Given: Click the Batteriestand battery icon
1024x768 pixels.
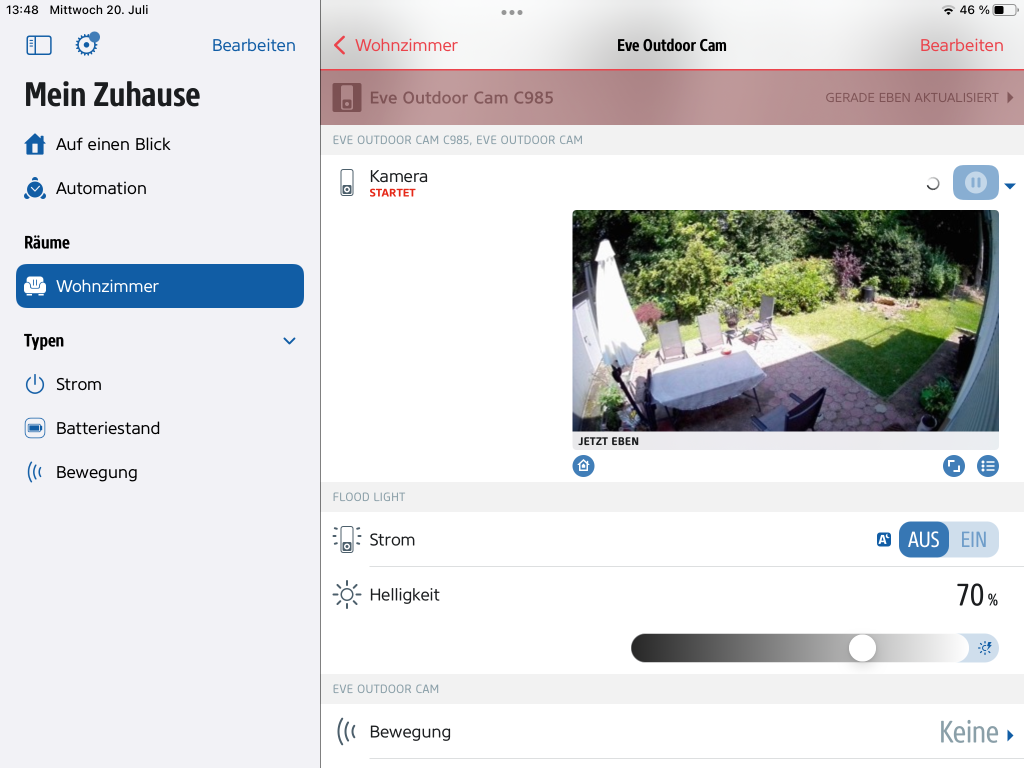Looking at the screenshot, I should click(35, 428).
